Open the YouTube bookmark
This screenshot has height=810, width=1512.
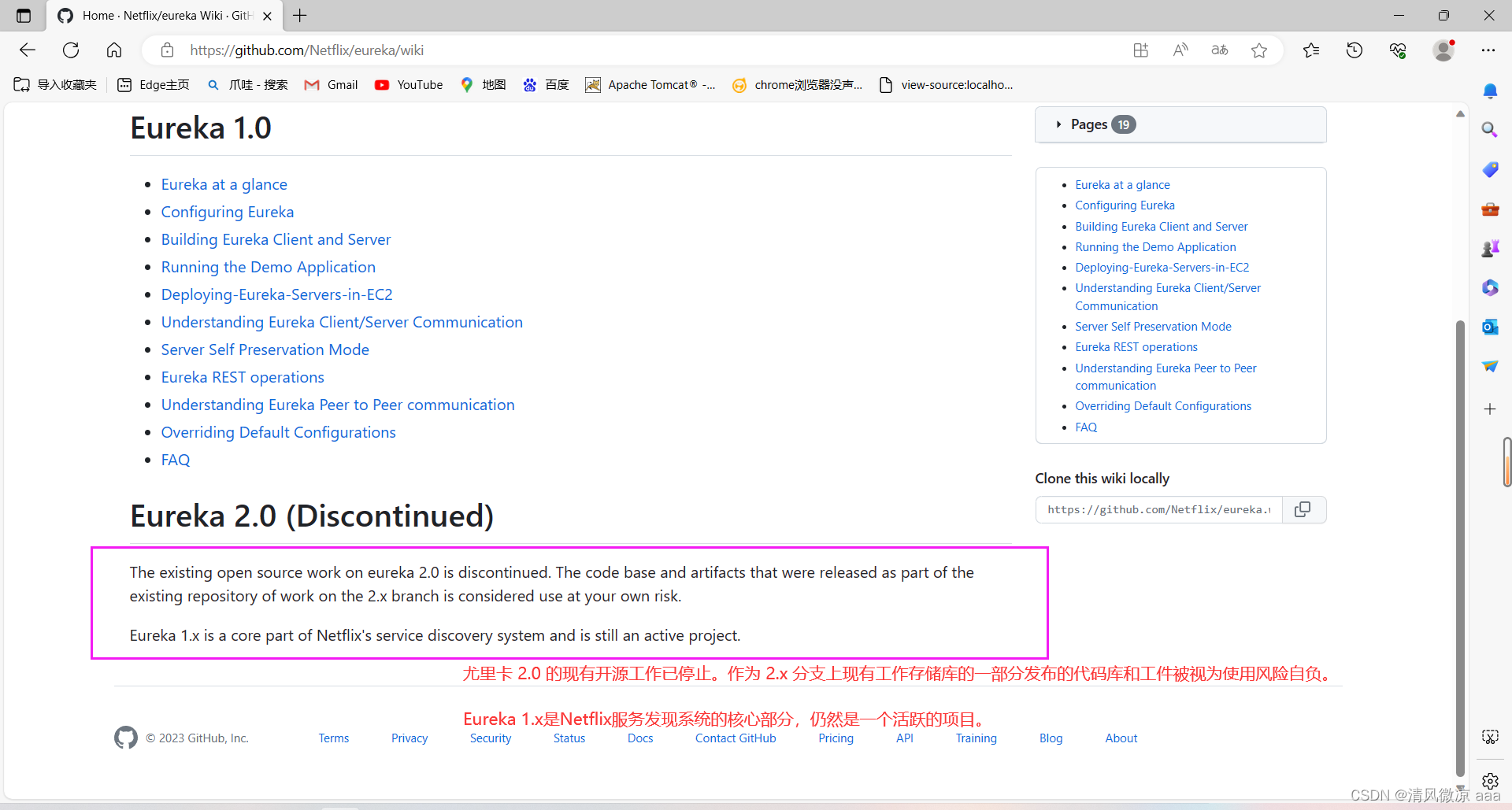pyautogui.click(x=409, y=85)
